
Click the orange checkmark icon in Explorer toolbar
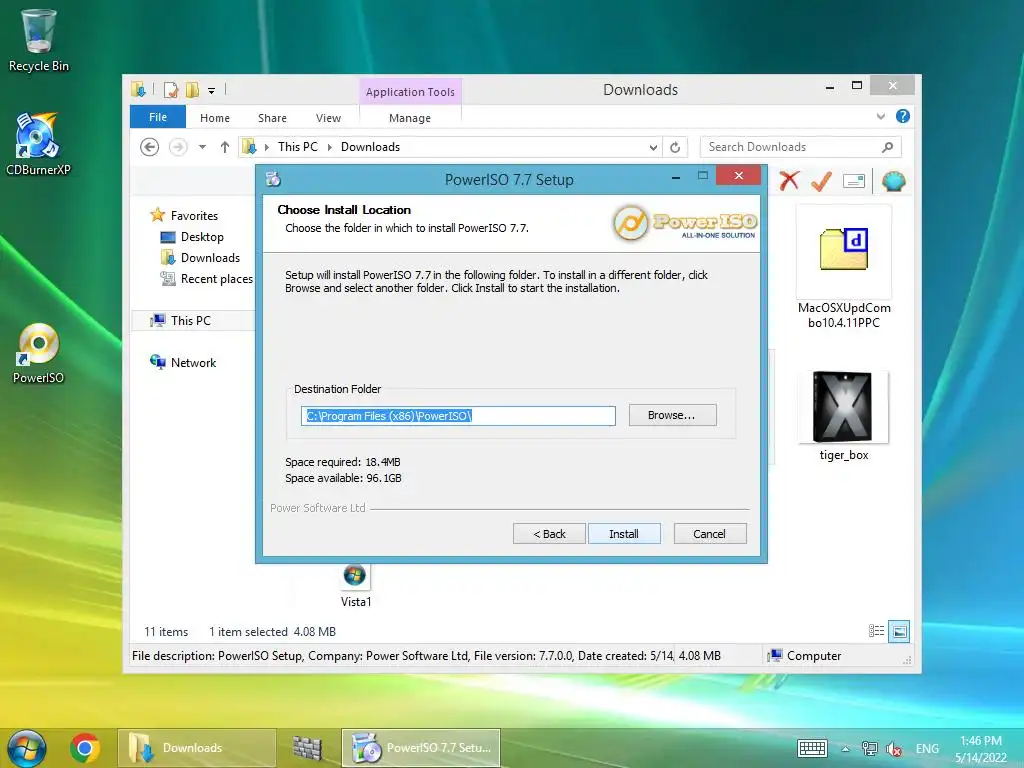click(821, 181)
